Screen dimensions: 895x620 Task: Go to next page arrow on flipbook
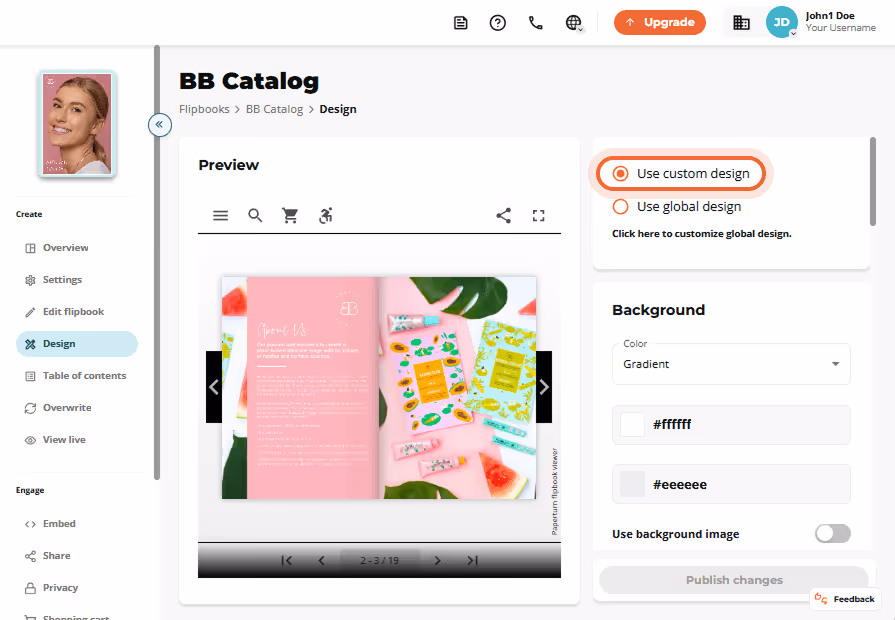(x=544, y=387)
